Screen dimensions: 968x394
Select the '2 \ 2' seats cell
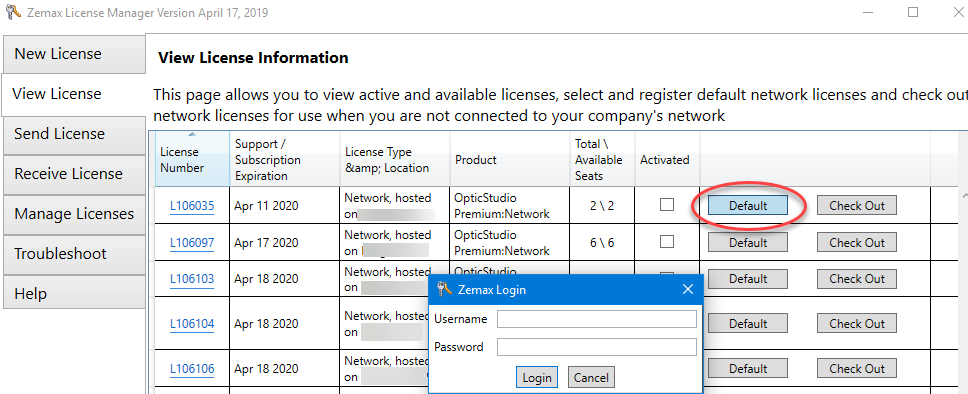click(x=602, y=206)
